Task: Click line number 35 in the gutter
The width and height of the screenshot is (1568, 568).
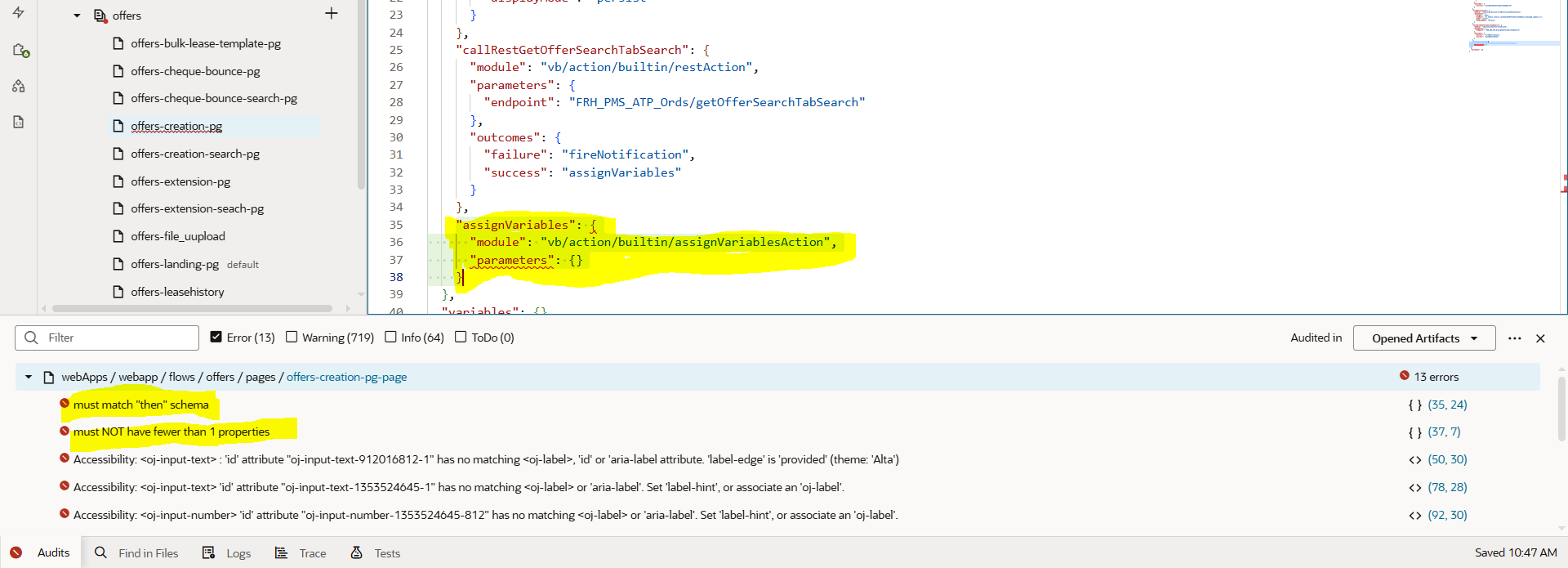Action: click(x=396, y=225)
